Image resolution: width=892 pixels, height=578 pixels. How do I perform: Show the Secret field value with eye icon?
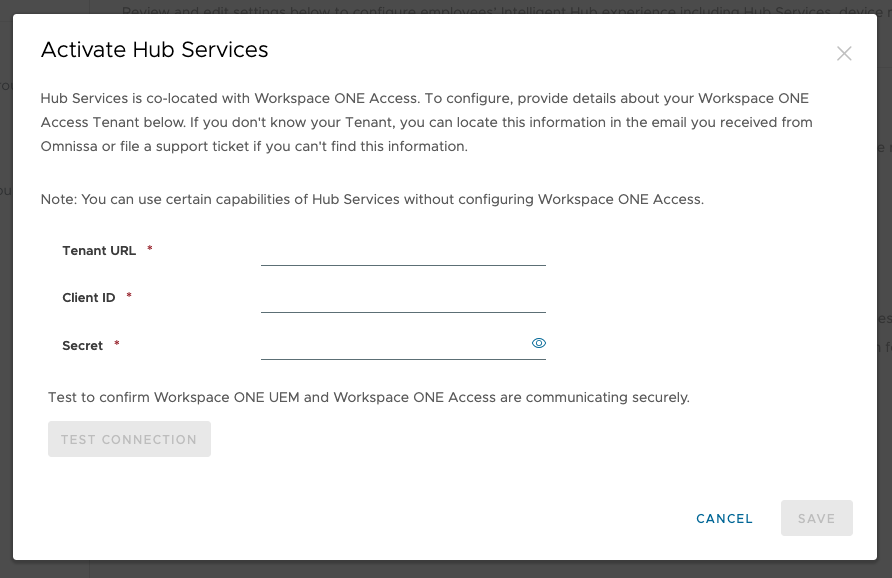pyautogui.click(x=539, y=343)
